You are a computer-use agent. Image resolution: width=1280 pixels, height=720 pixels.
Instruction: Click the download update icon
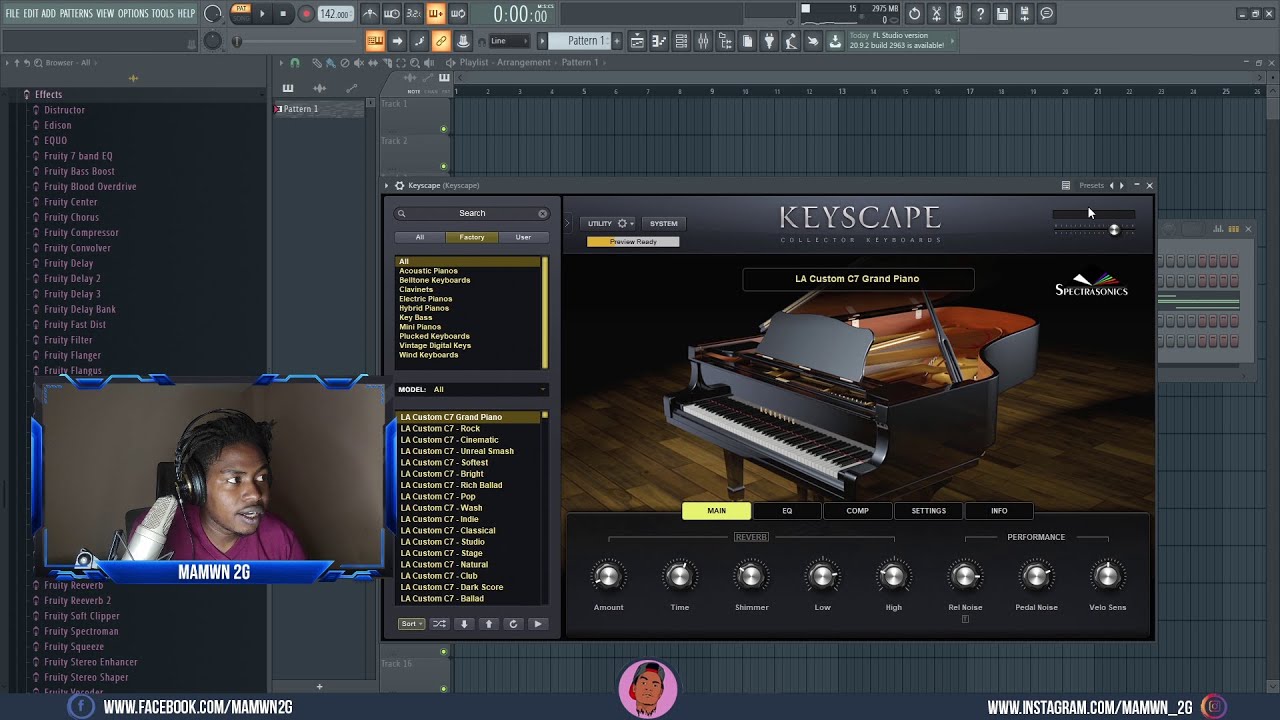[x=835, y=41]
